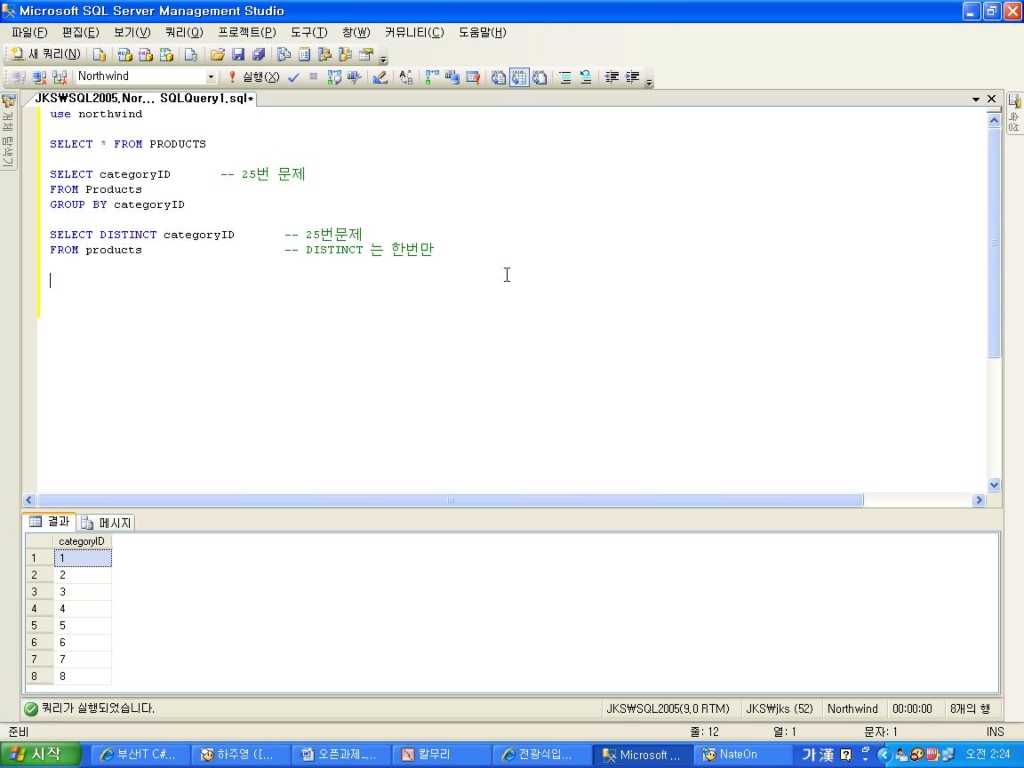The height and width of the screenshot is (768, 1024).
Task: Switch output to Results to Grid
Action: pos(519,77)
